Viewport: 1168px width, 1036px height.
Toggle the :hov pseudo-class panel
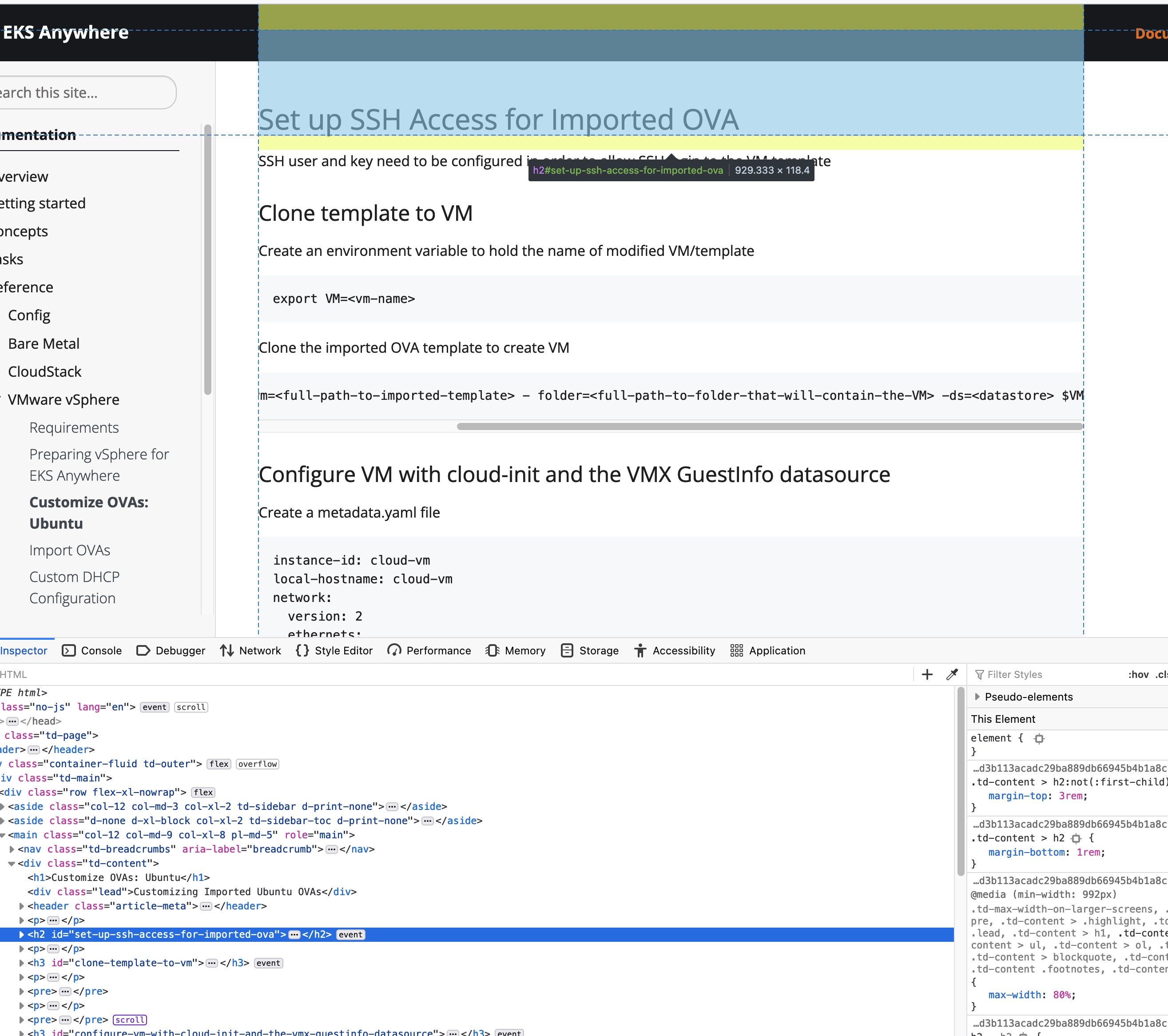tap(1139, 675)
